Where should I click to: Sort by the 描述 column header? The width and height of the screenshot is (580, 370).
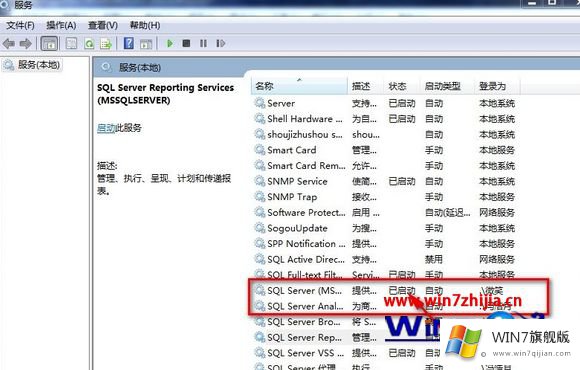coord(365,86)
